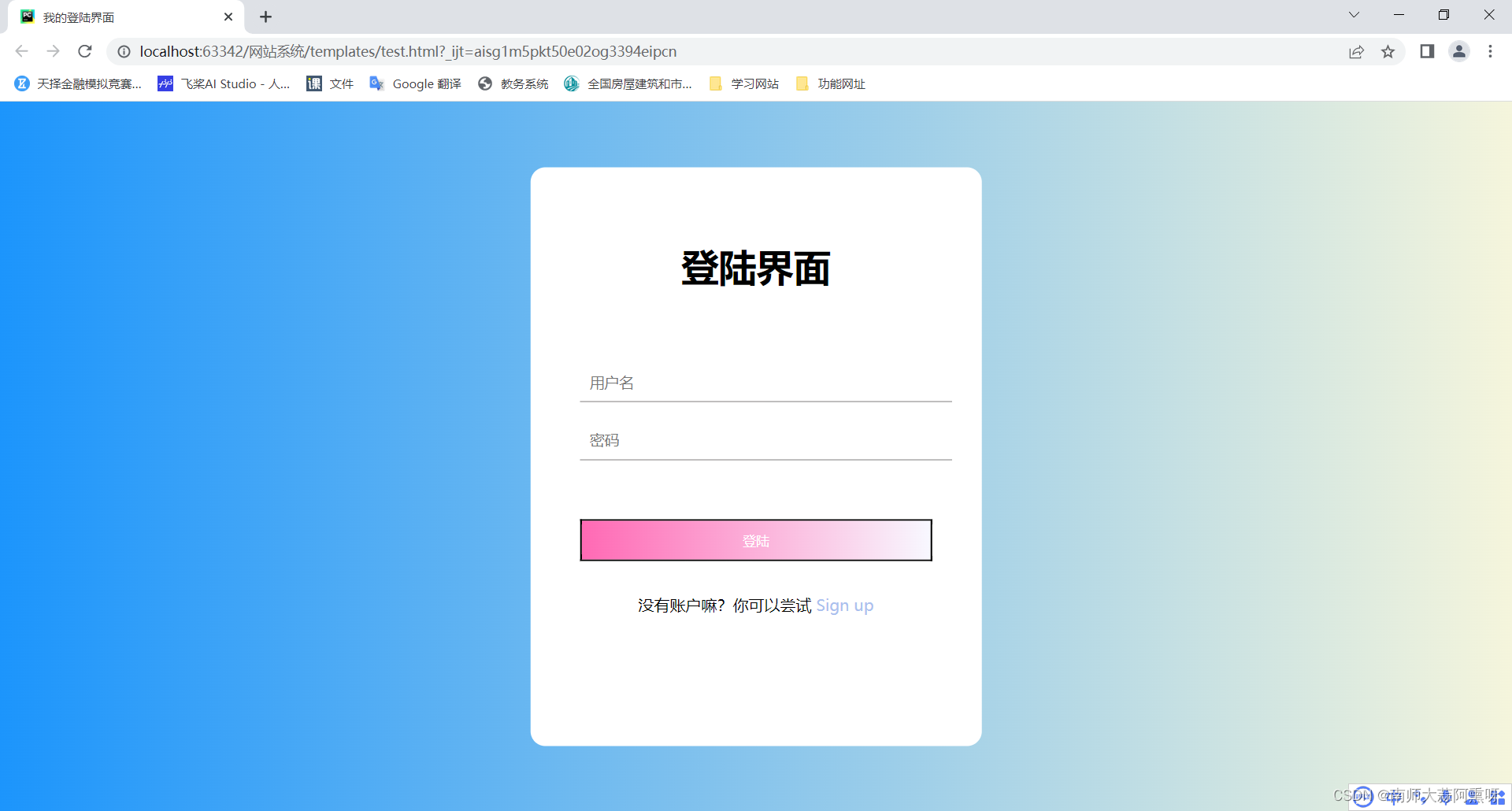Click the browser back navigation arrow

click(x=21, y=51)
